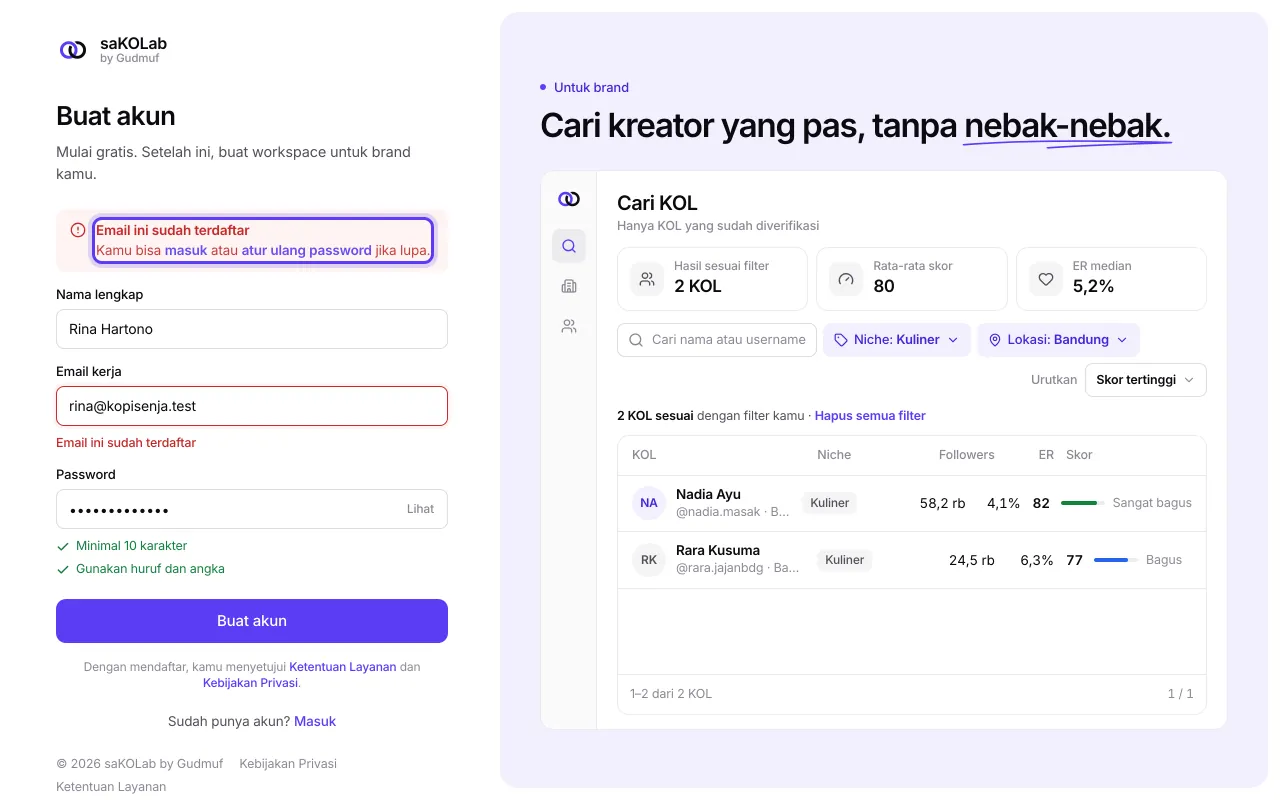The image size is (1280, 800).
Task: Focus the Email kerja input field
Action: click(252, 406)
